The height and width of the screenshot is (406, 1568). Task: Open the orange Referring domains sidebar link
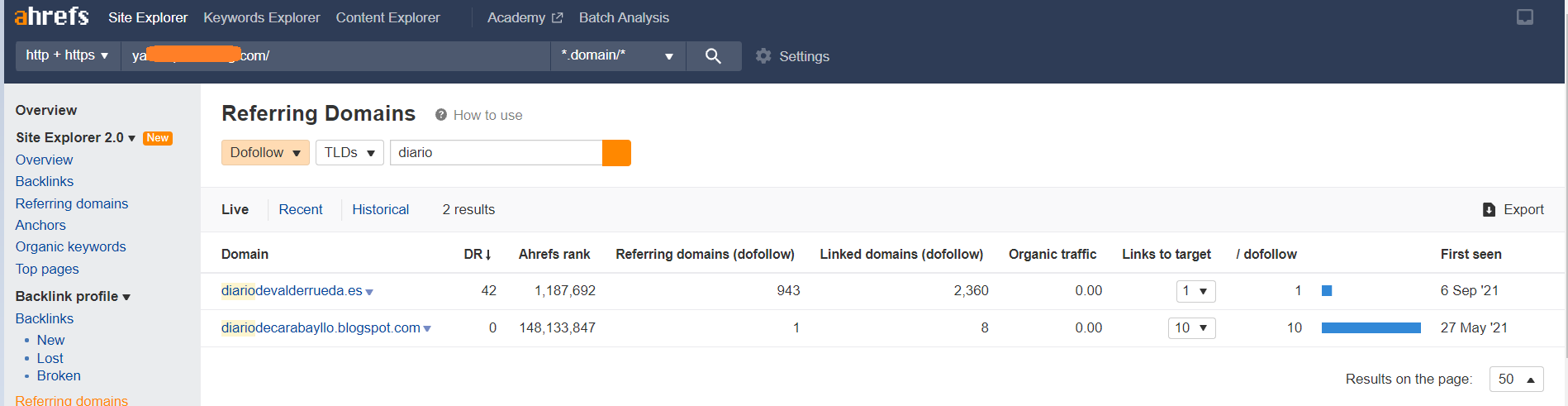72,400
